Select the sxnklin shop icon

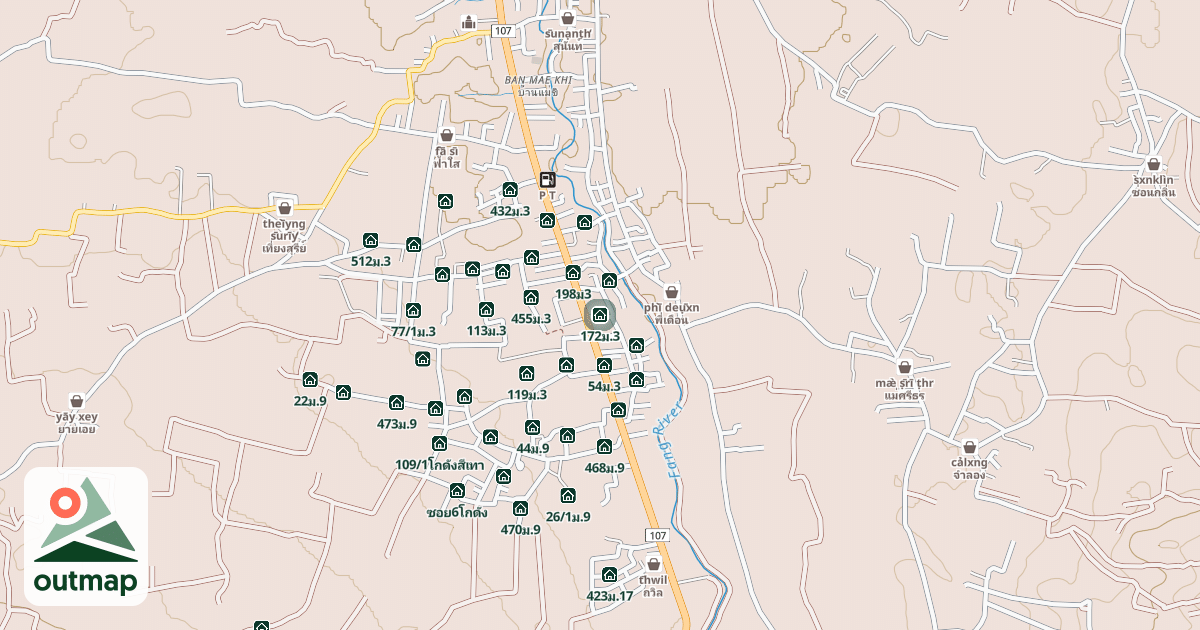coord(1153,164)
